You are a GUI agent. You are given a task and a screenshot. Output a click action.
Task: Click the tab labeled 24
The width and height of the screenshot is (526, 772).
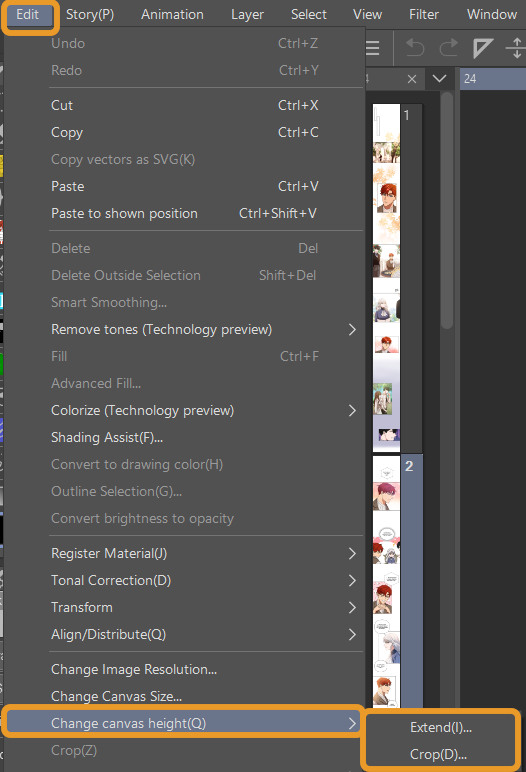coord(493,79)
